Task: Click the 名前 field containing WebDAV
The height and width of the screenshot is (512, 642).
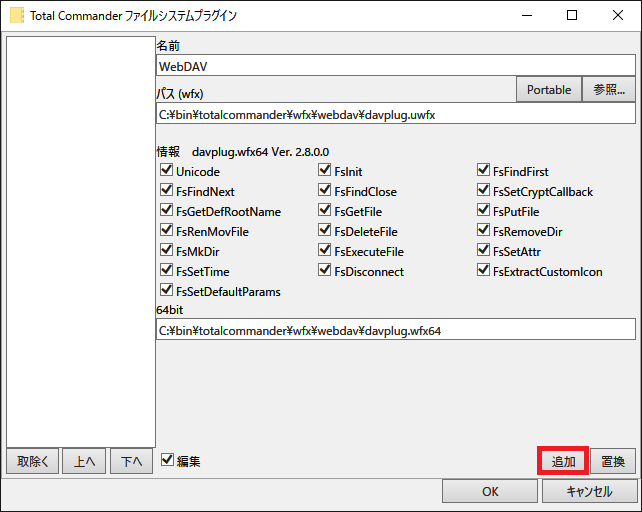Action: (396, 66)
